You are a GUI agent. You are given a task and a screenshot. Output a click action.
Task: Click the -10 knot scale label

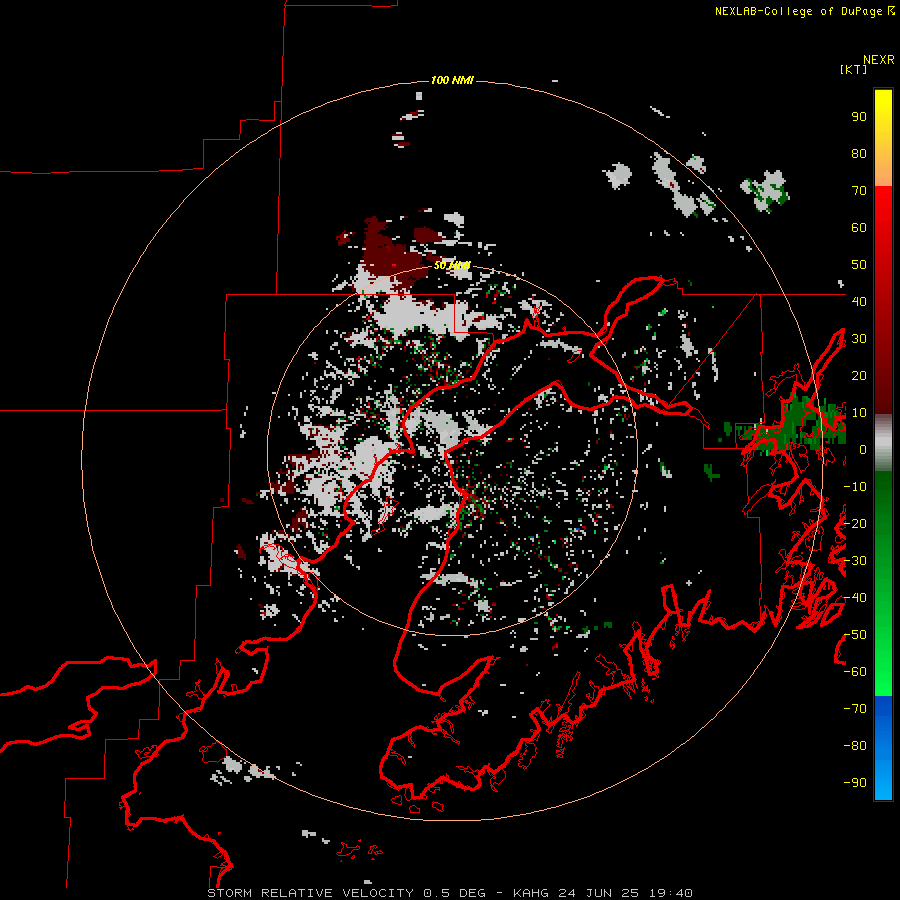point(855,487)
